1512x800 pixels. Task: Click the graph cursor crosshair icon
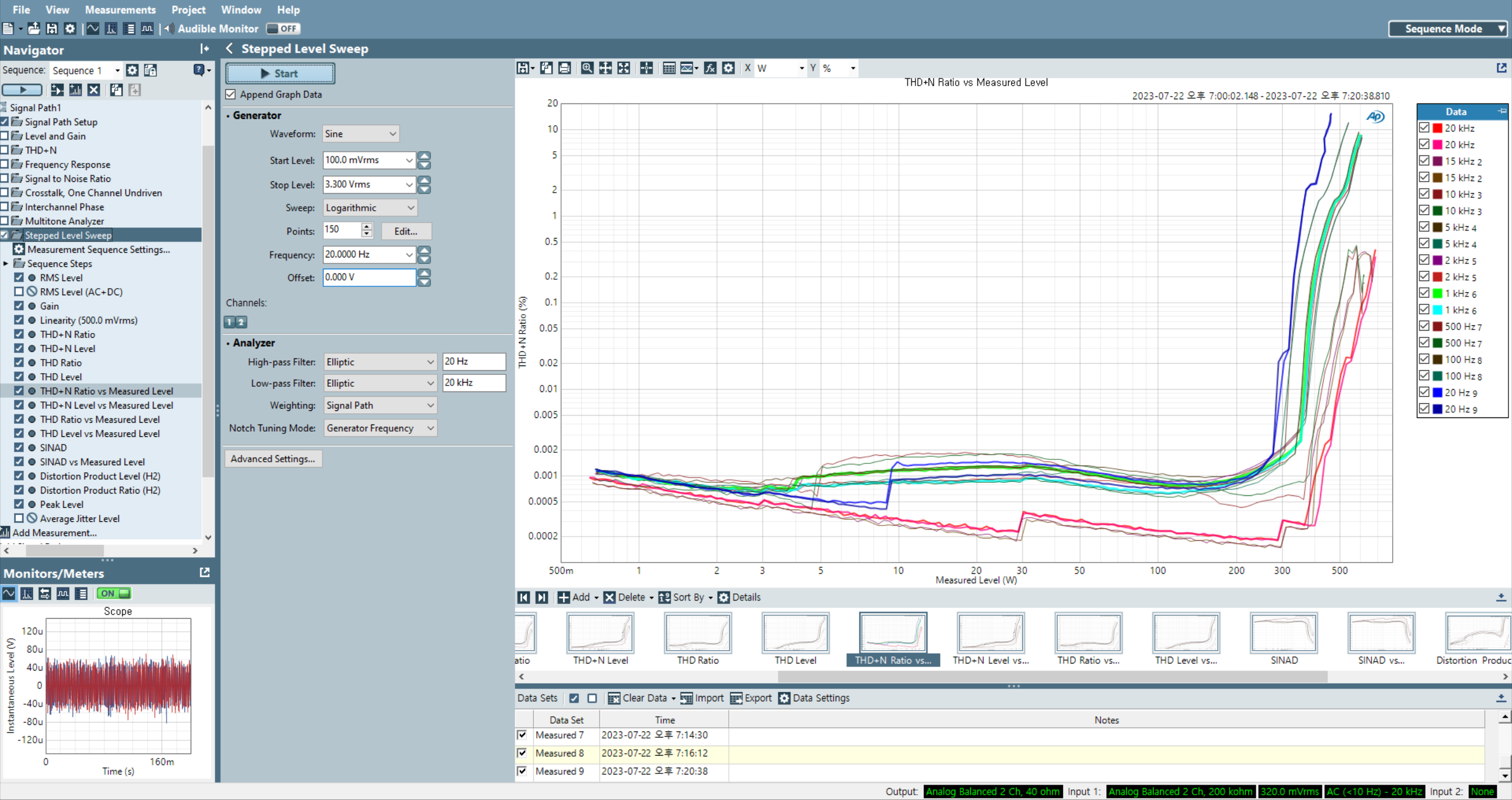tap(646, 68)
